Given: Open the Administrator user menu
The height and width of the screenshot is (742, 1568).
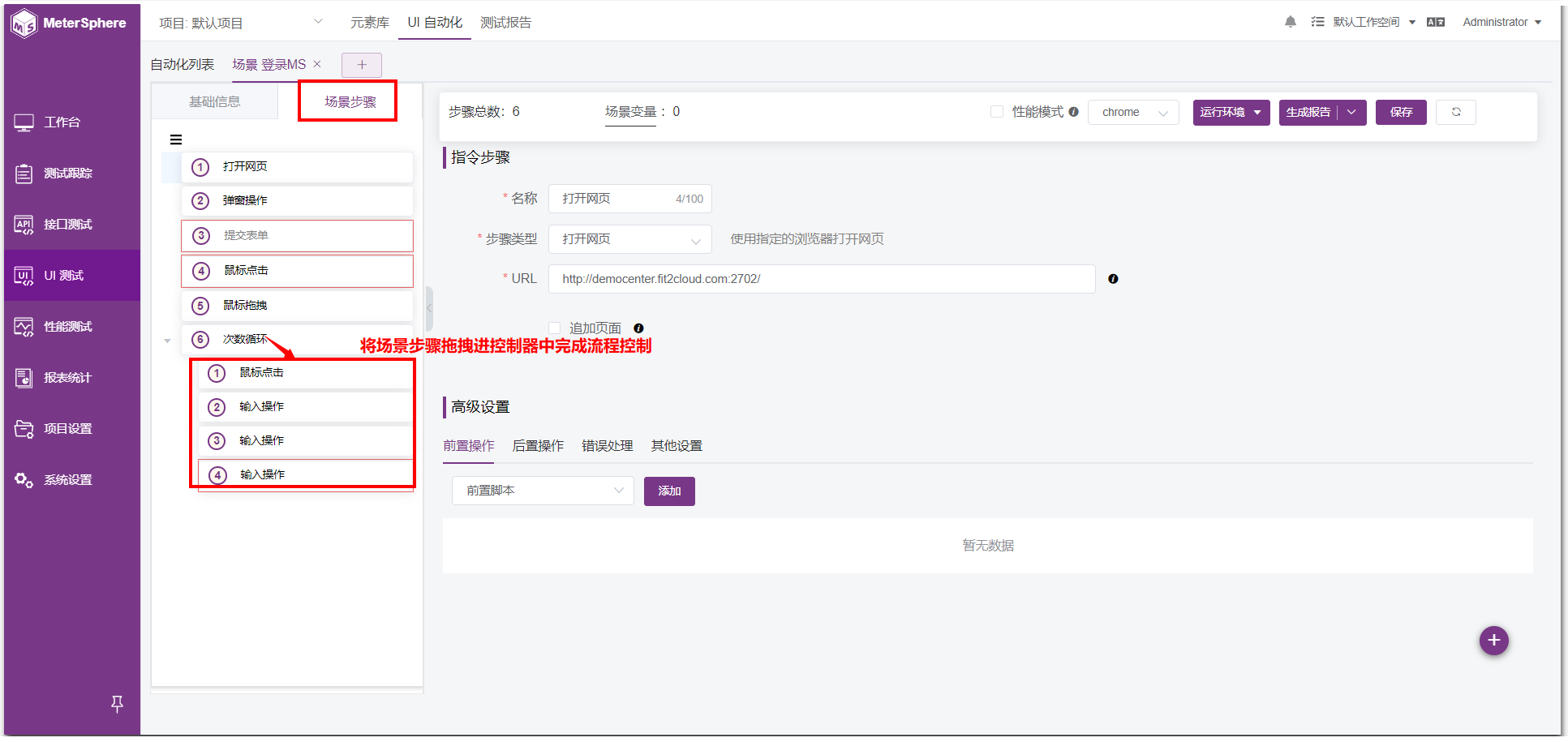Looking at the screenshot, I should (1501, 22).
